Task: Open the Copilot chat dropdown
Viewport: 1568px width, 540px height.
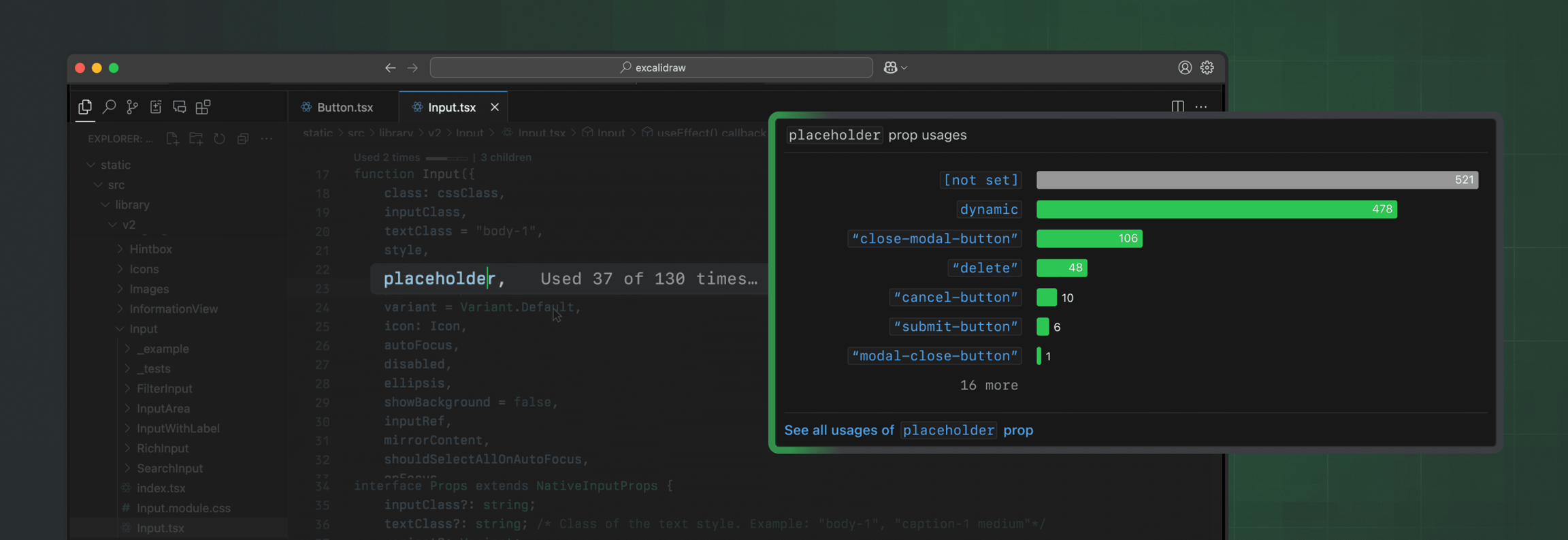Action: [x=895, y=67]
